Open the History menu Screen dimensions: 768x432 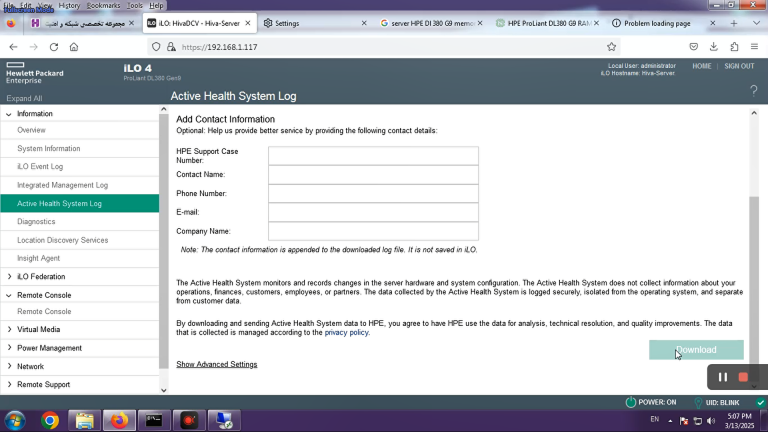[69, 5]
